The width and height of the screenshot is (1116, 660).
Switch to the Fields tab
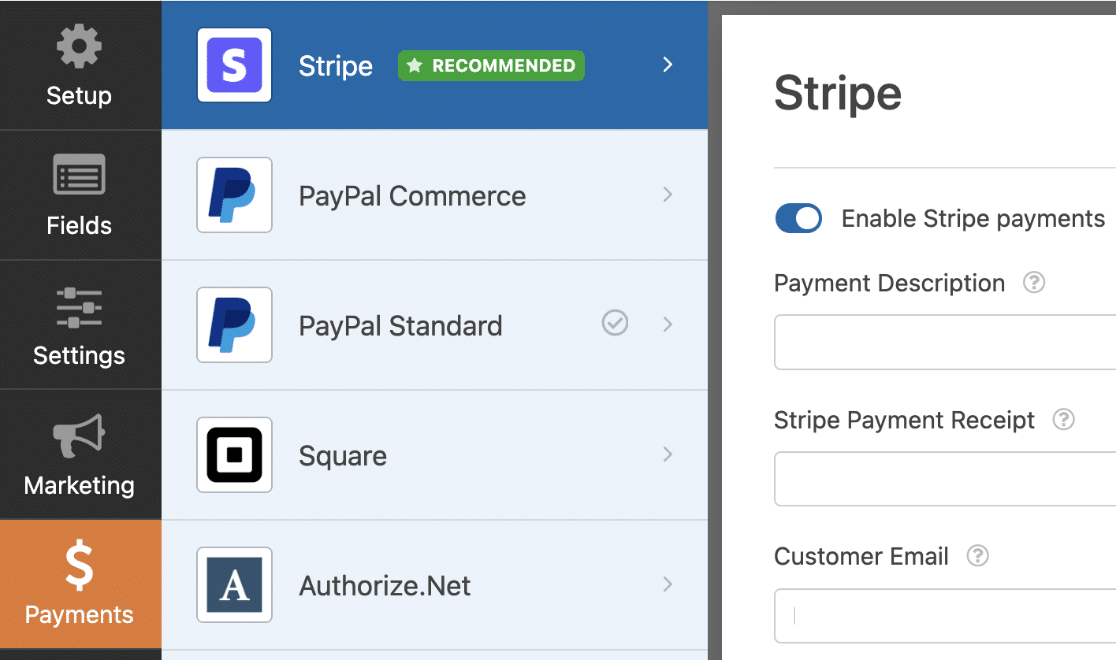pyautogui.click(x=80, y=192)
